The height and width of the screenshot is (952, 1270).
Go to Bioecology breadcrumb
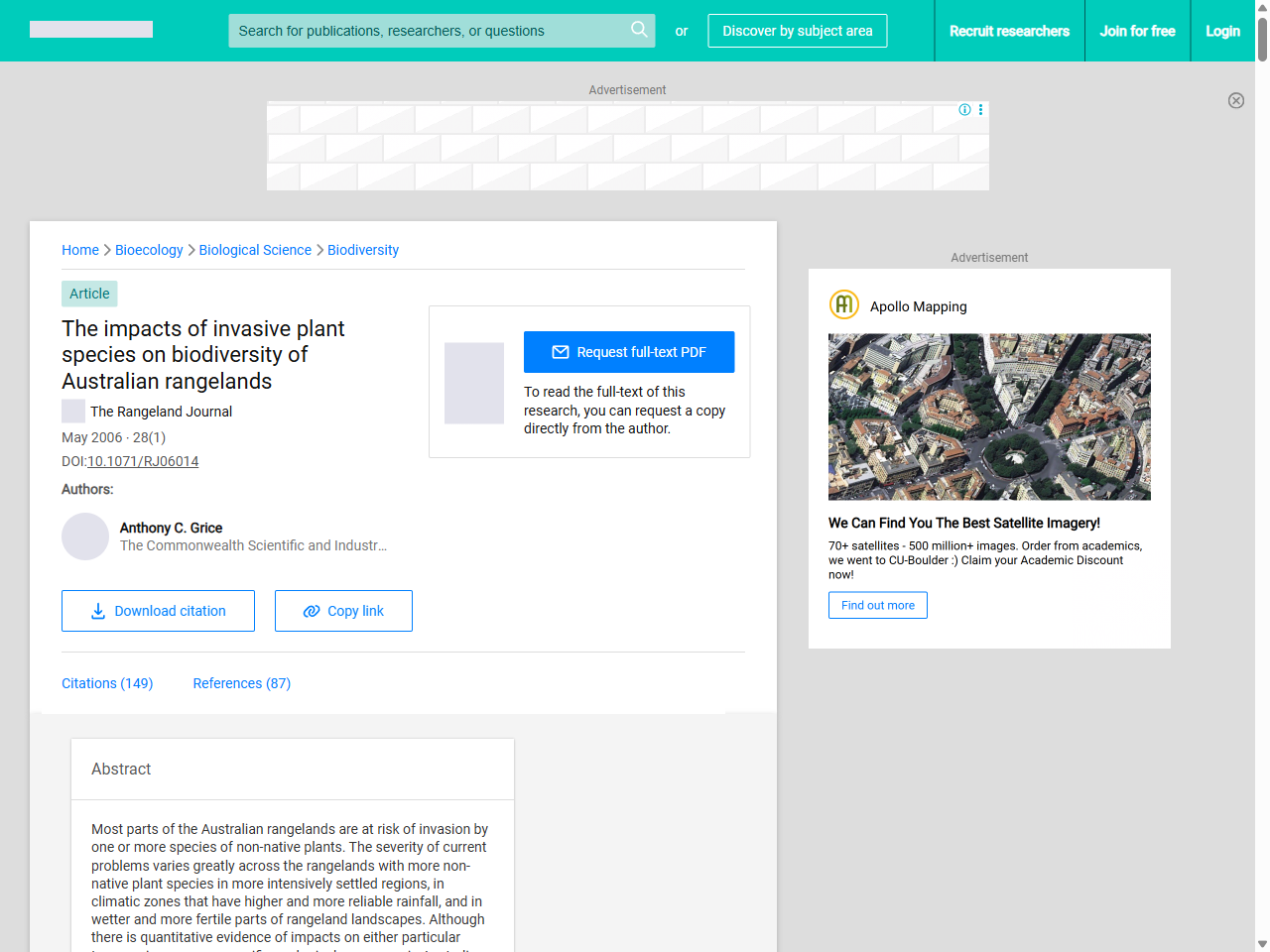tap(149, 250)
